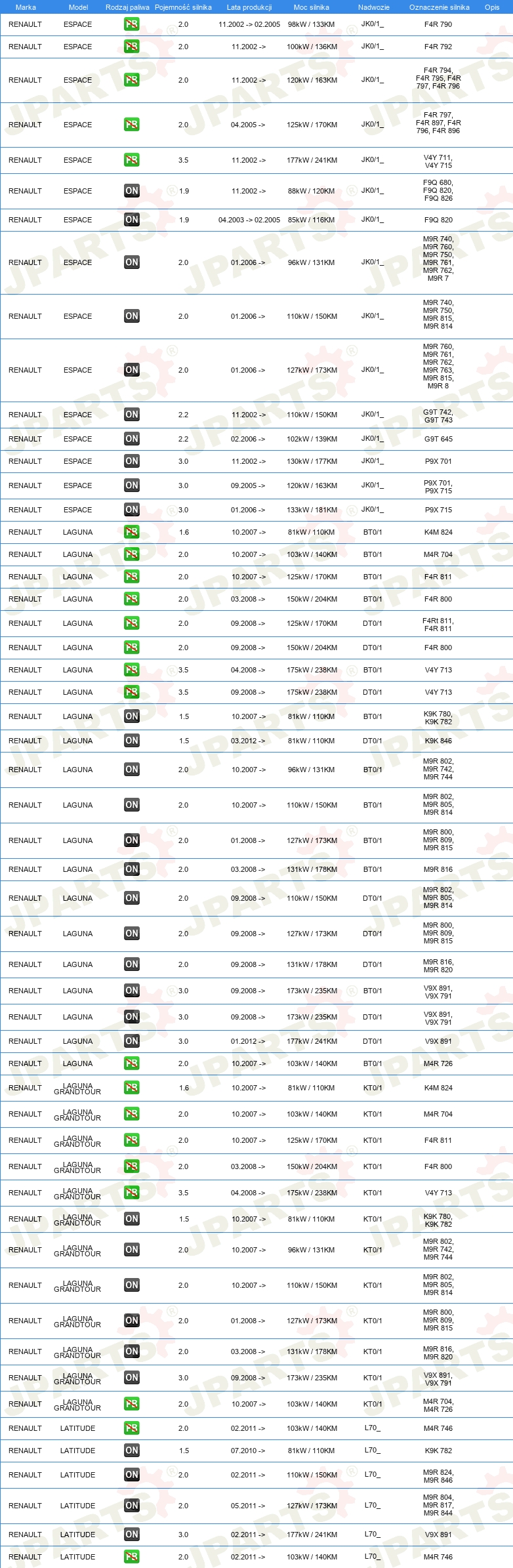Select the Rodzaj paliwa column header
This screenshot has height=1568, width=513.
tap(127, 7)
